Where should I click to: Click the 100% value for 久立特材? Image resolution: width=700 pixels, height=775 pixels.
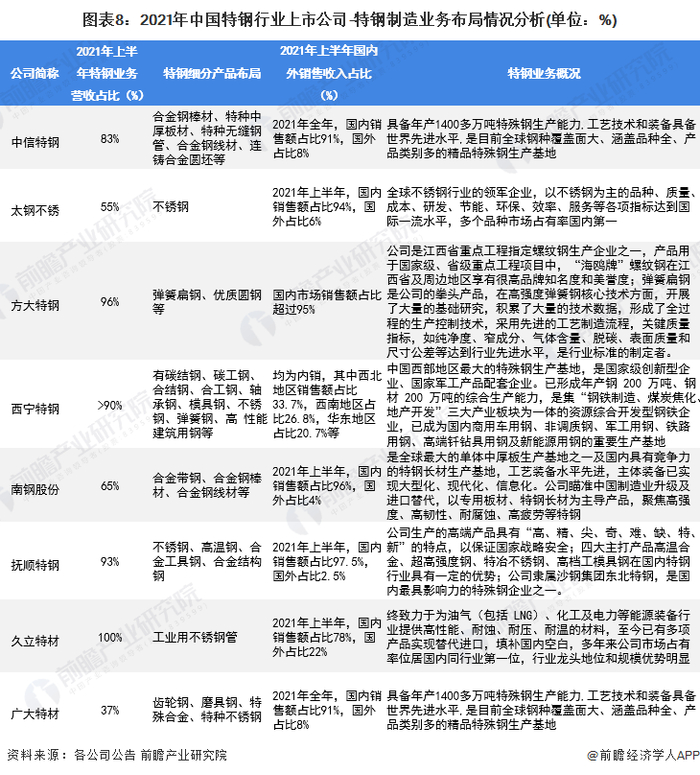coord(110,638)
